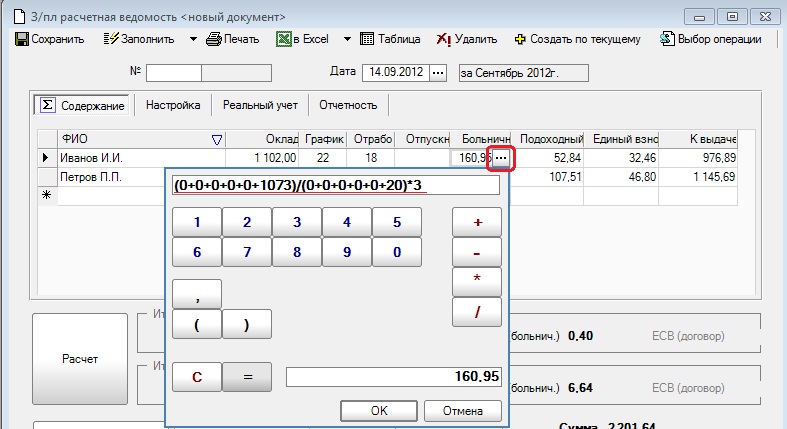The image size is (787, 429).
Task: Click calculator digit 2
Action: point(247,222)
